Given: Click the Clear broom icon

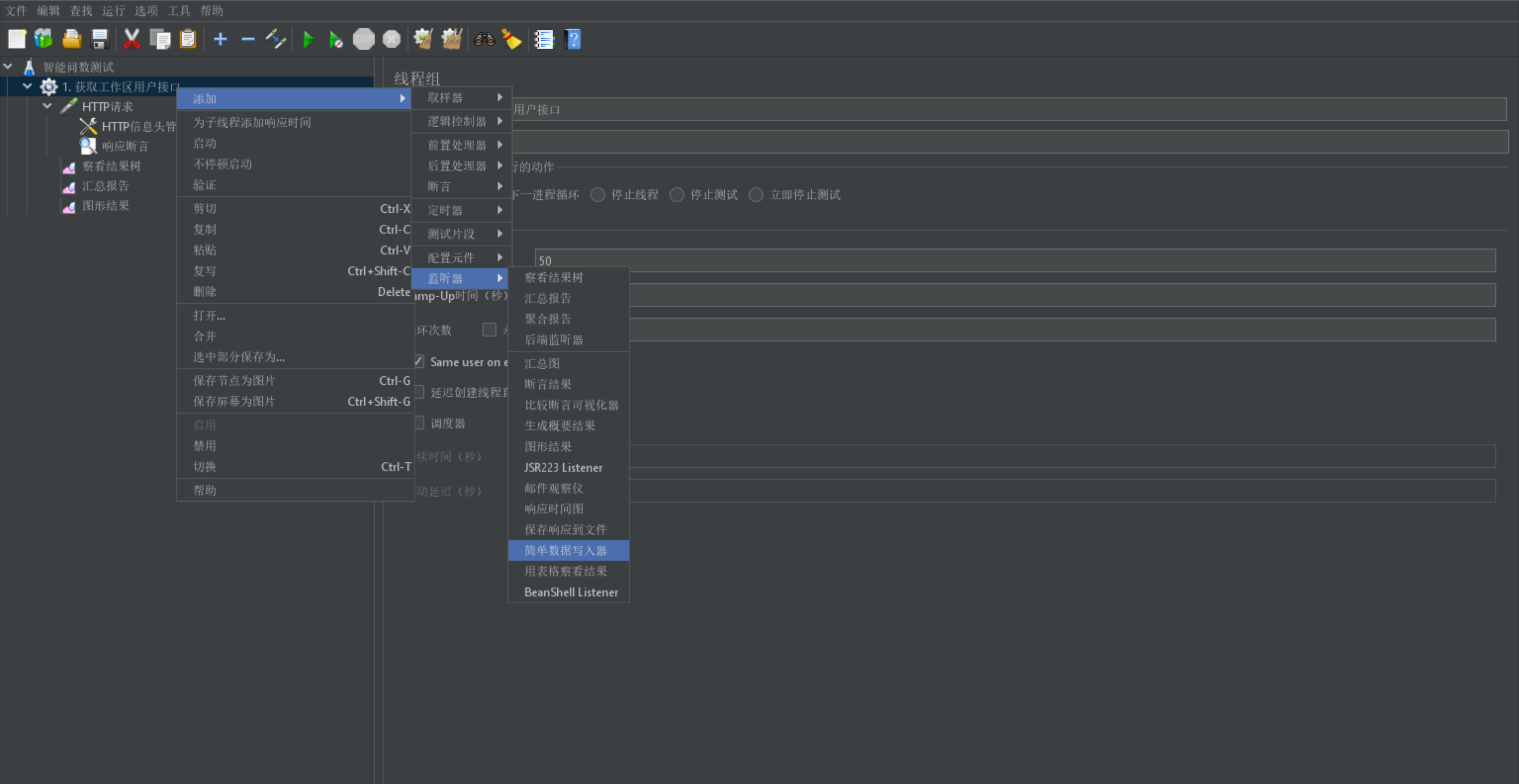Looking at the screenshot, I should click(x=423, y=40).
